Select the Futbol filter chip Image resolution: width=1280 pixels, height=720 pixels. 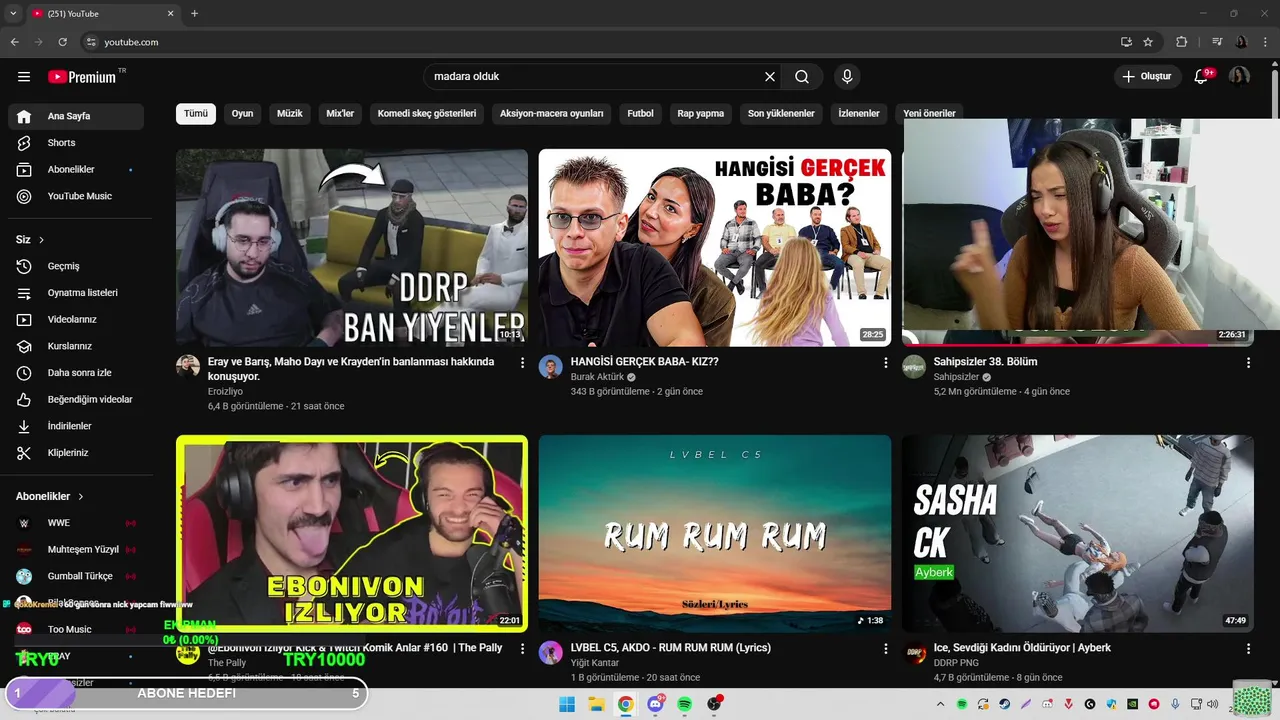[x=641, y=114]
